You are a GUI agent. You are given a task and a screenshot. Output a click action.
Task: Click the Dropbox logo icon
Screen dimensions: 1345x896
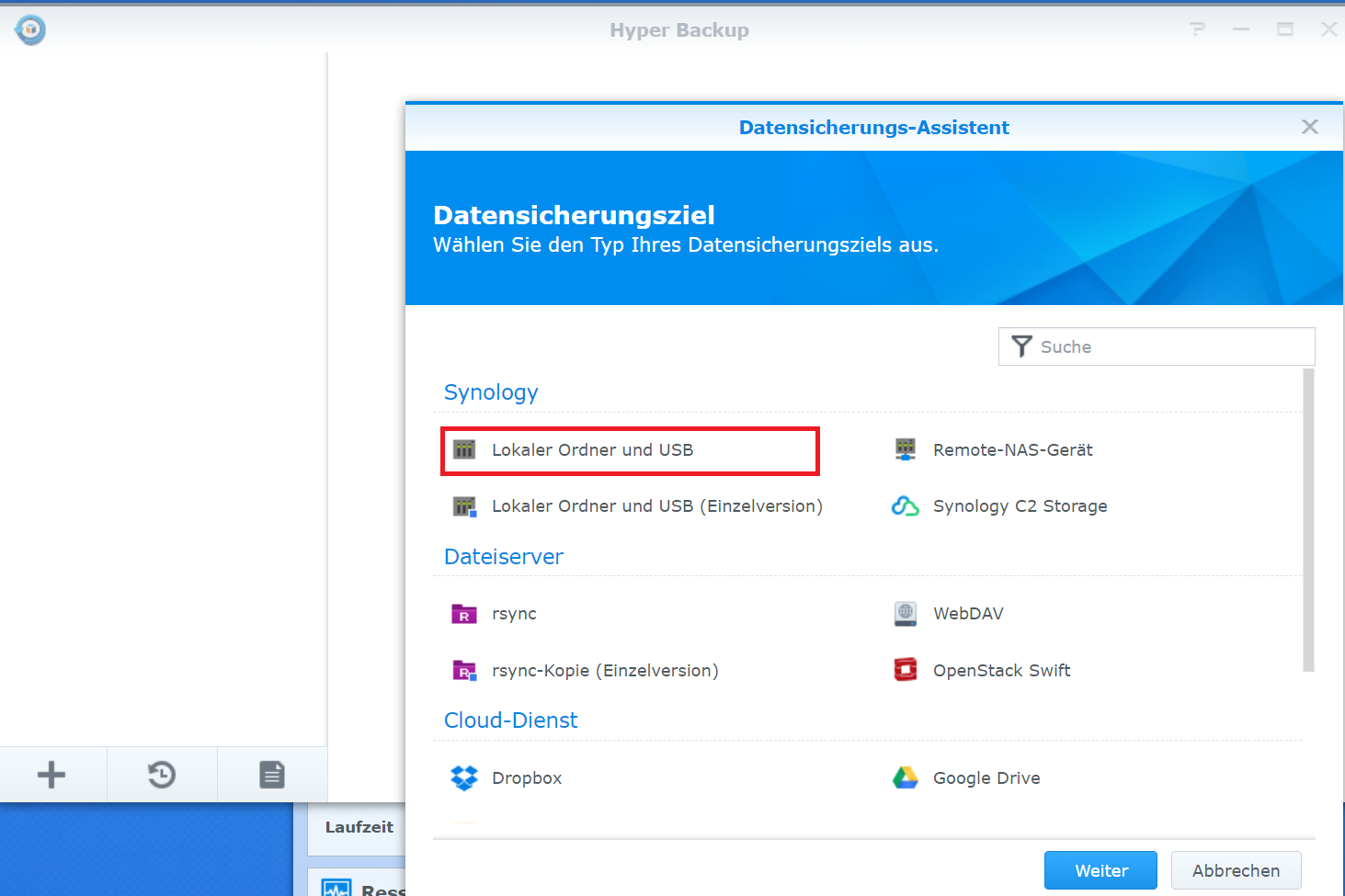pos(464,777)
